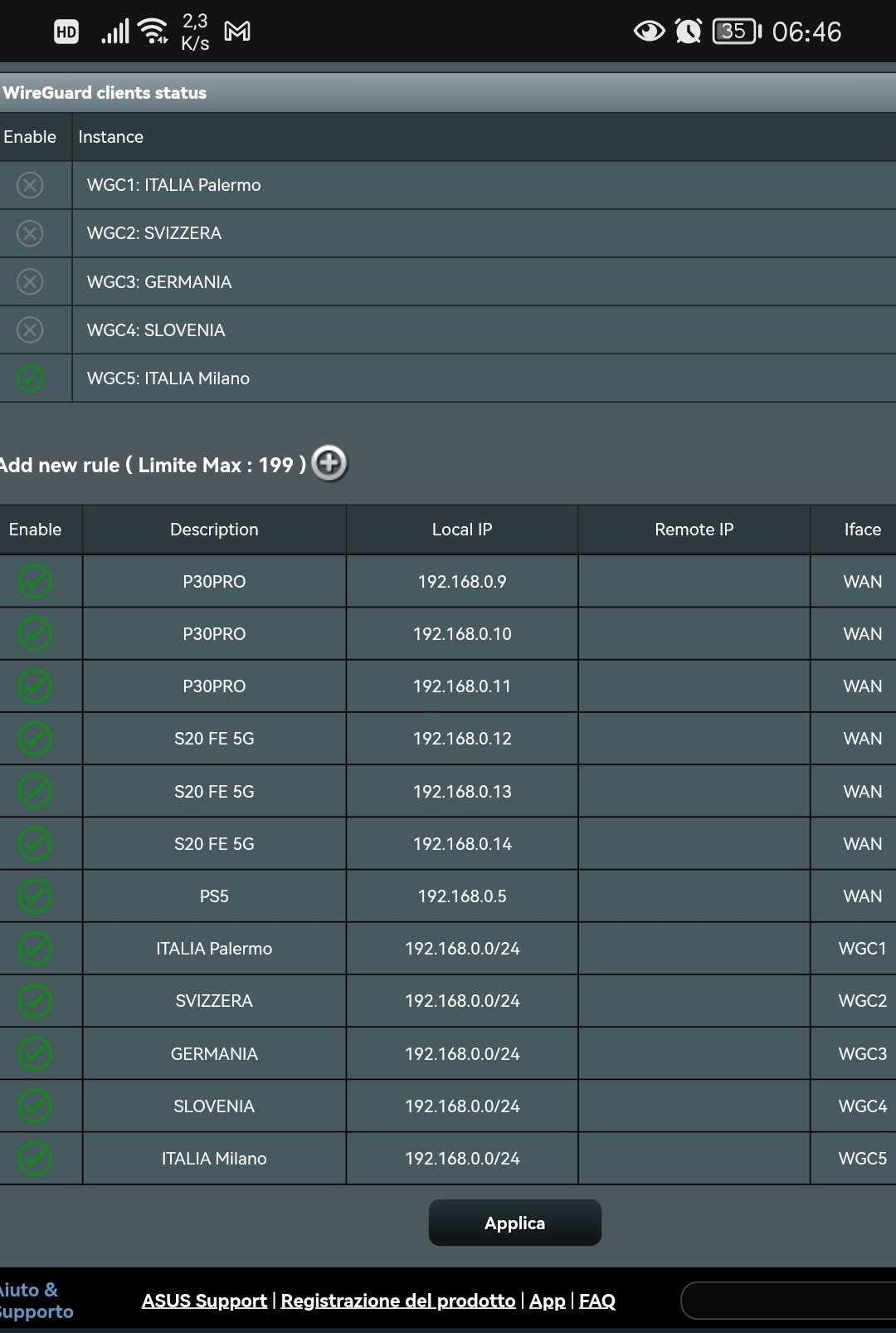Disable the SVIZZERA WGC2 rule checkmark
Image resolution: width=896 pixels, height=1333 pixels.
point(35,1001)
